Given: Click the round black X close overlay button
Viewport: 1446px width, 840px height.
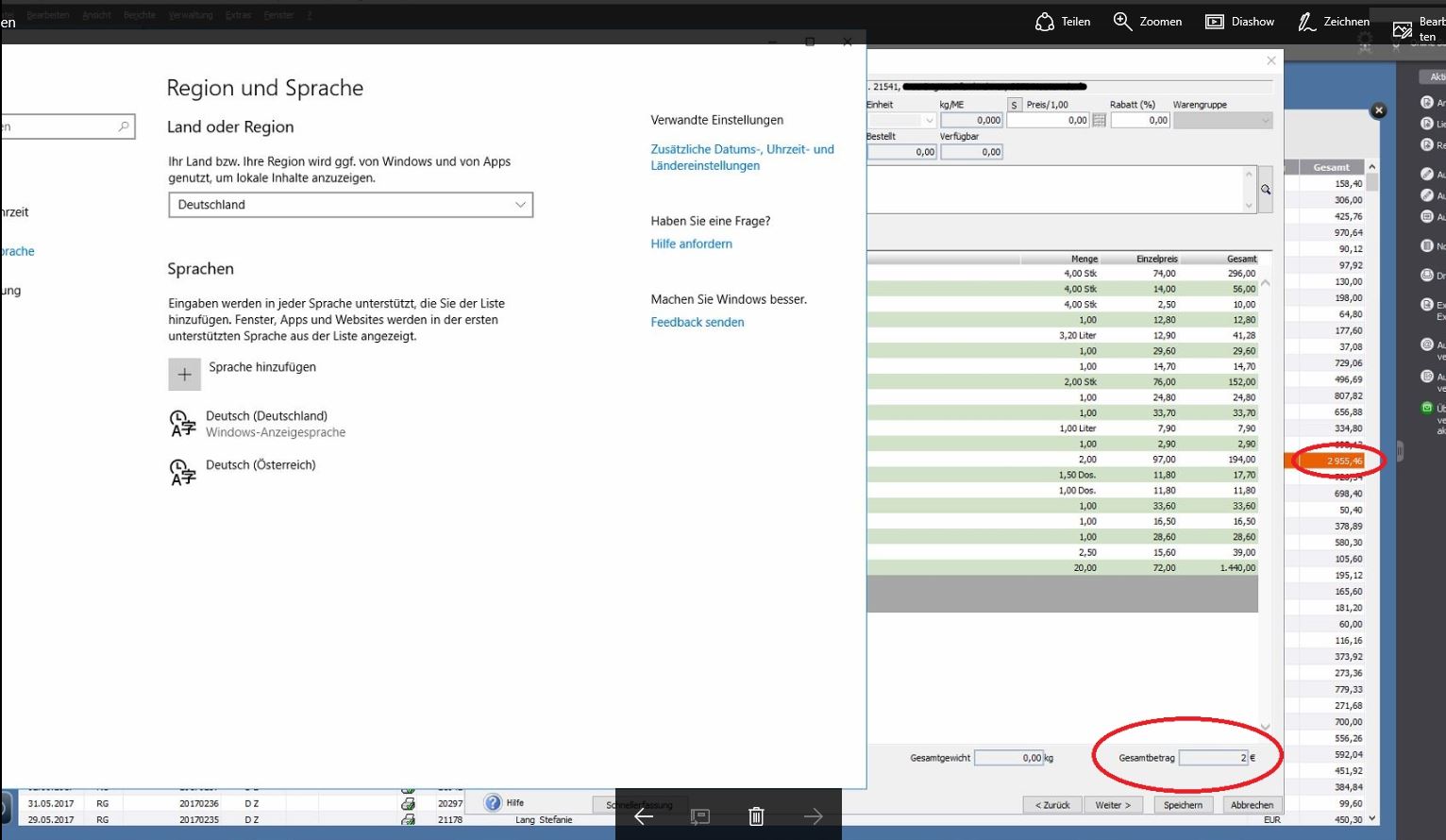Looking at the screenshot, I should 1379,110.
